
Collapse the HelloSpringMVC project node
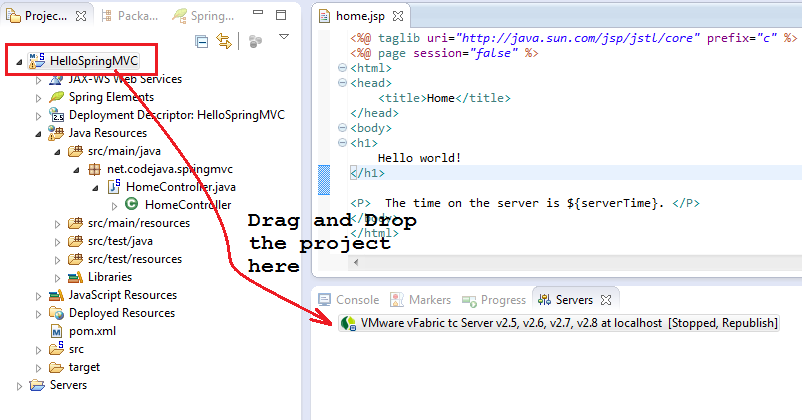[x=19, y=62]
